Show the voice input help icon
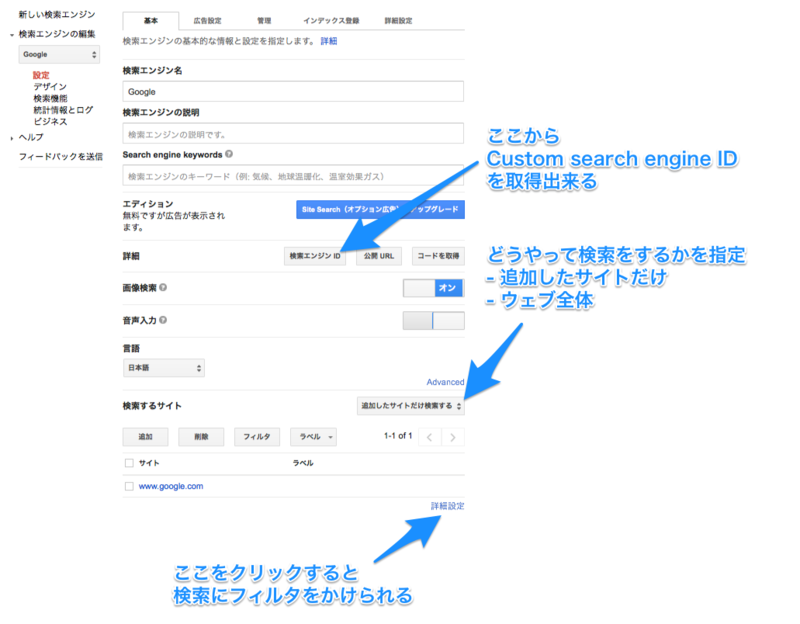Screen dimensions: 800x624 (163, 320)
